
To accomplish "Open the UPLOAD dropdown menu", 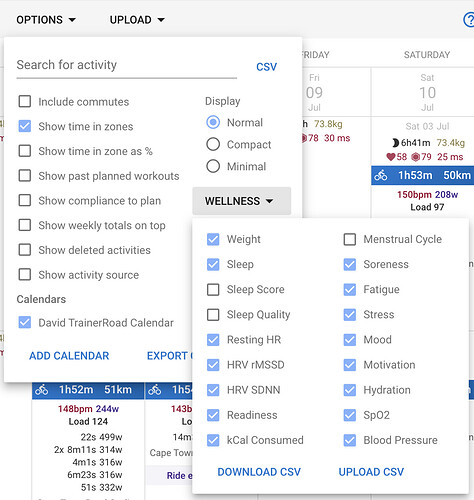I will 137,20.
